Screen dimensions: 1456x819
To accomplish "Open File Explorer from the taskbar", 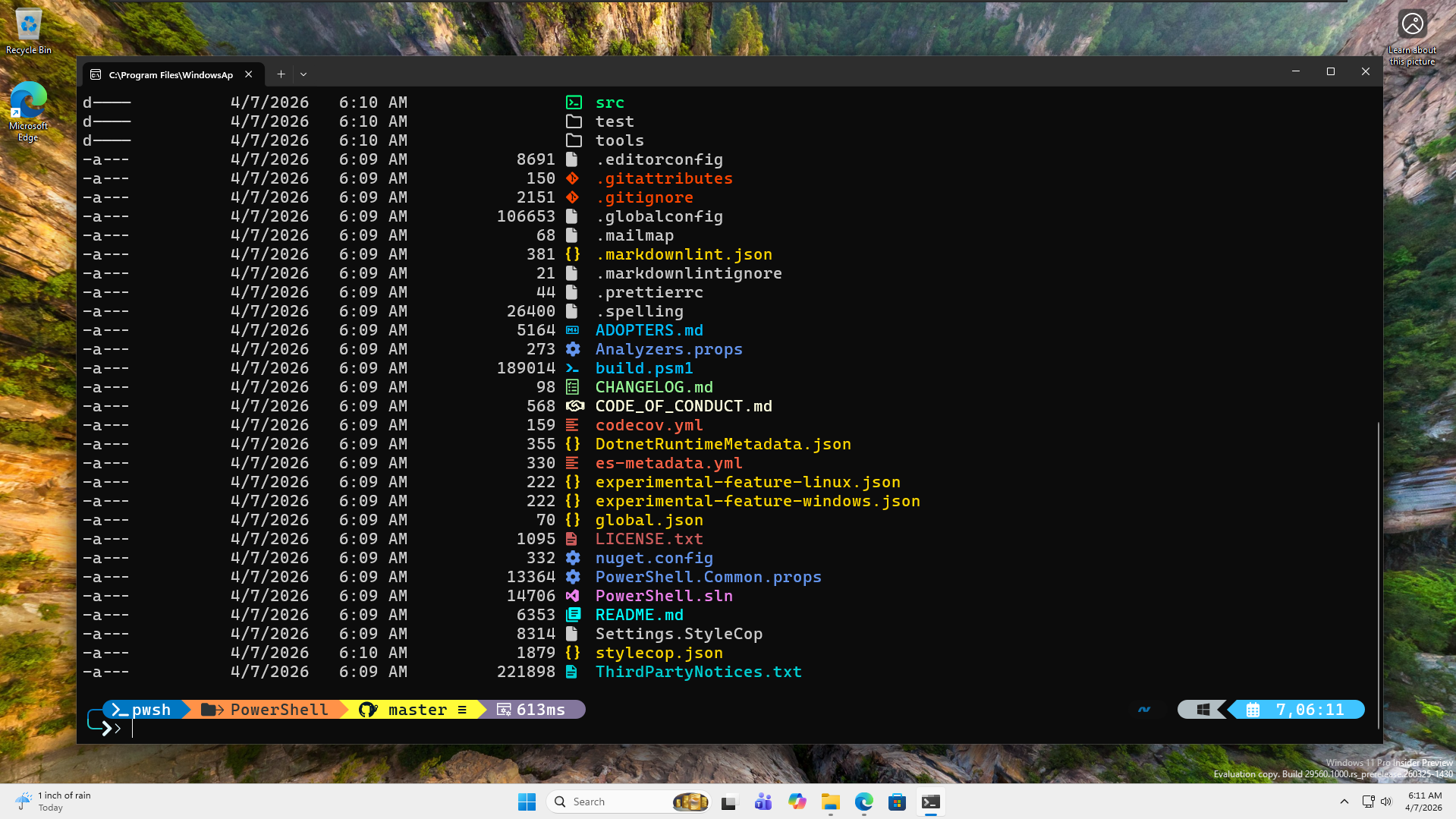I will point(831,802).
